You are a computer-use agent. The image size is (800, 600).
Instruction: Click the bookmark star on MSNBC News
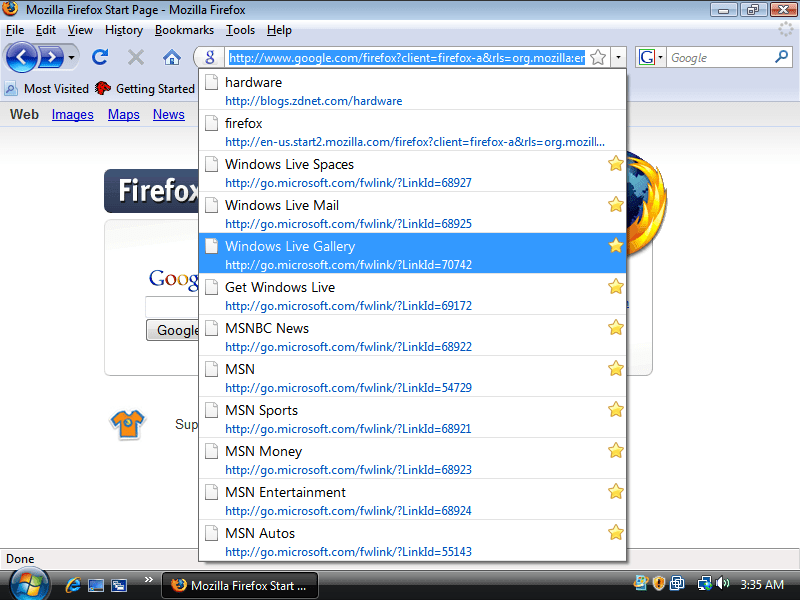coord(615,328)
